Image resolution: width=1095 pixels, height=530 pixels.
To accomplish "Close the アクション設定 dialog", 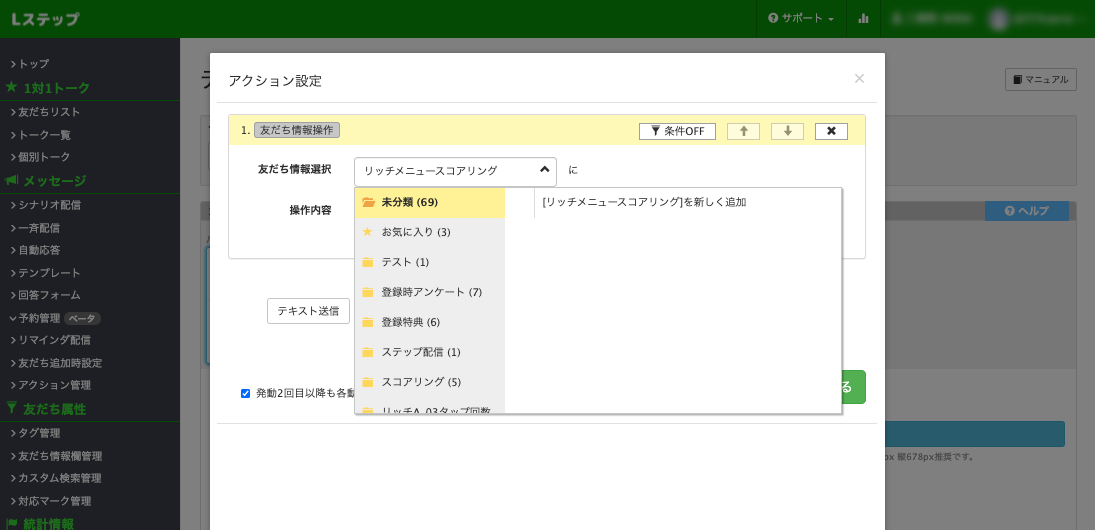I will 859,78.
